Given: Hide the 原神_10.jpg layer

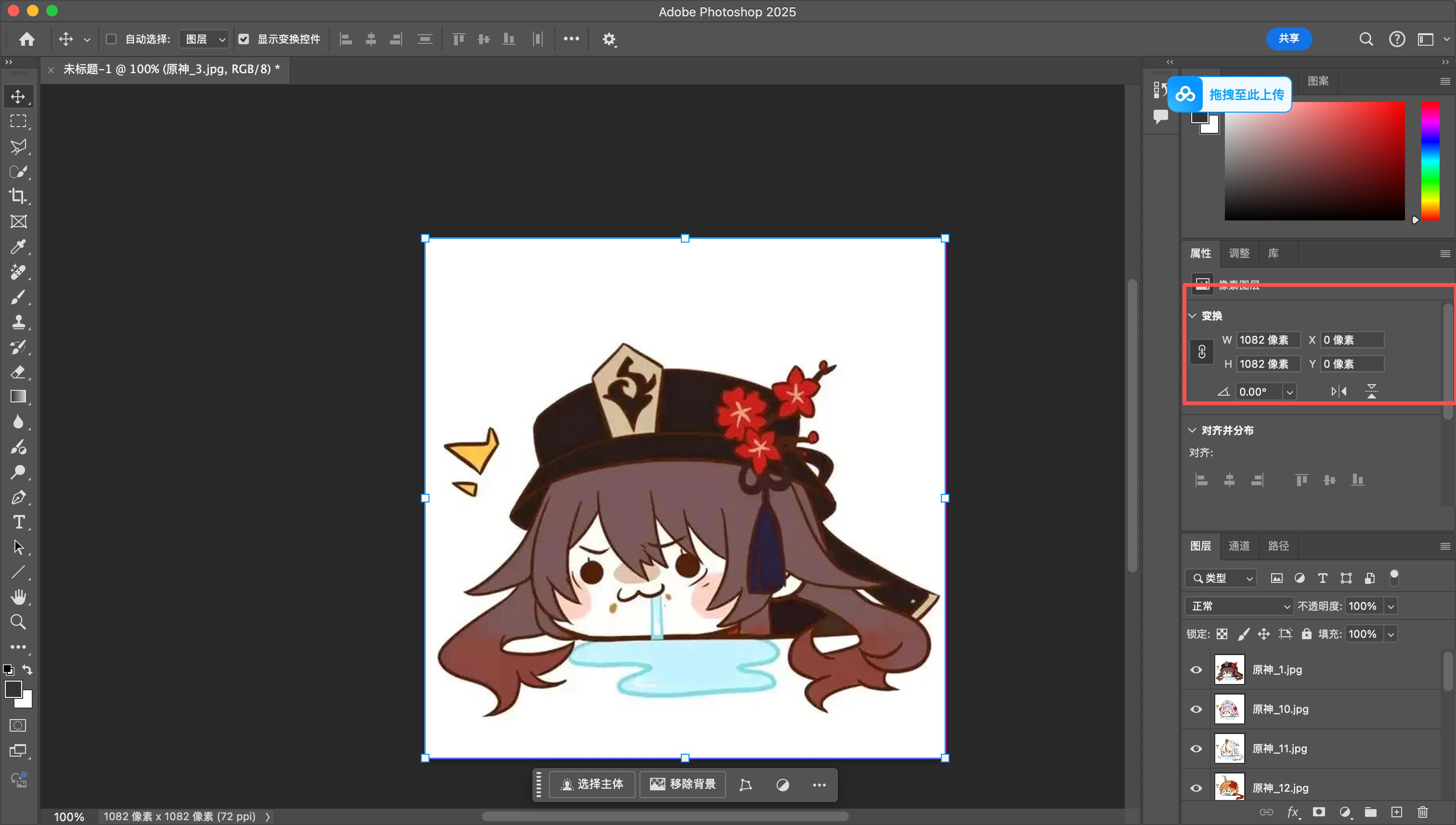Looking at the screenshot, I should [x=1196, y=709].
